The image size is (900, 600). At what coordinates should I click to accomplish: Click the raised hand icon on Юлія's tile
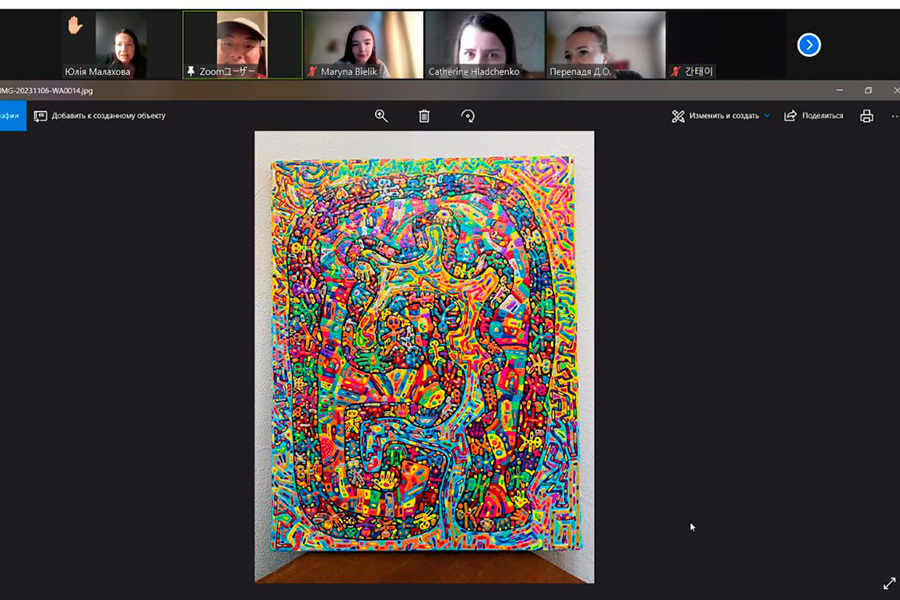[x=75, y=25]
